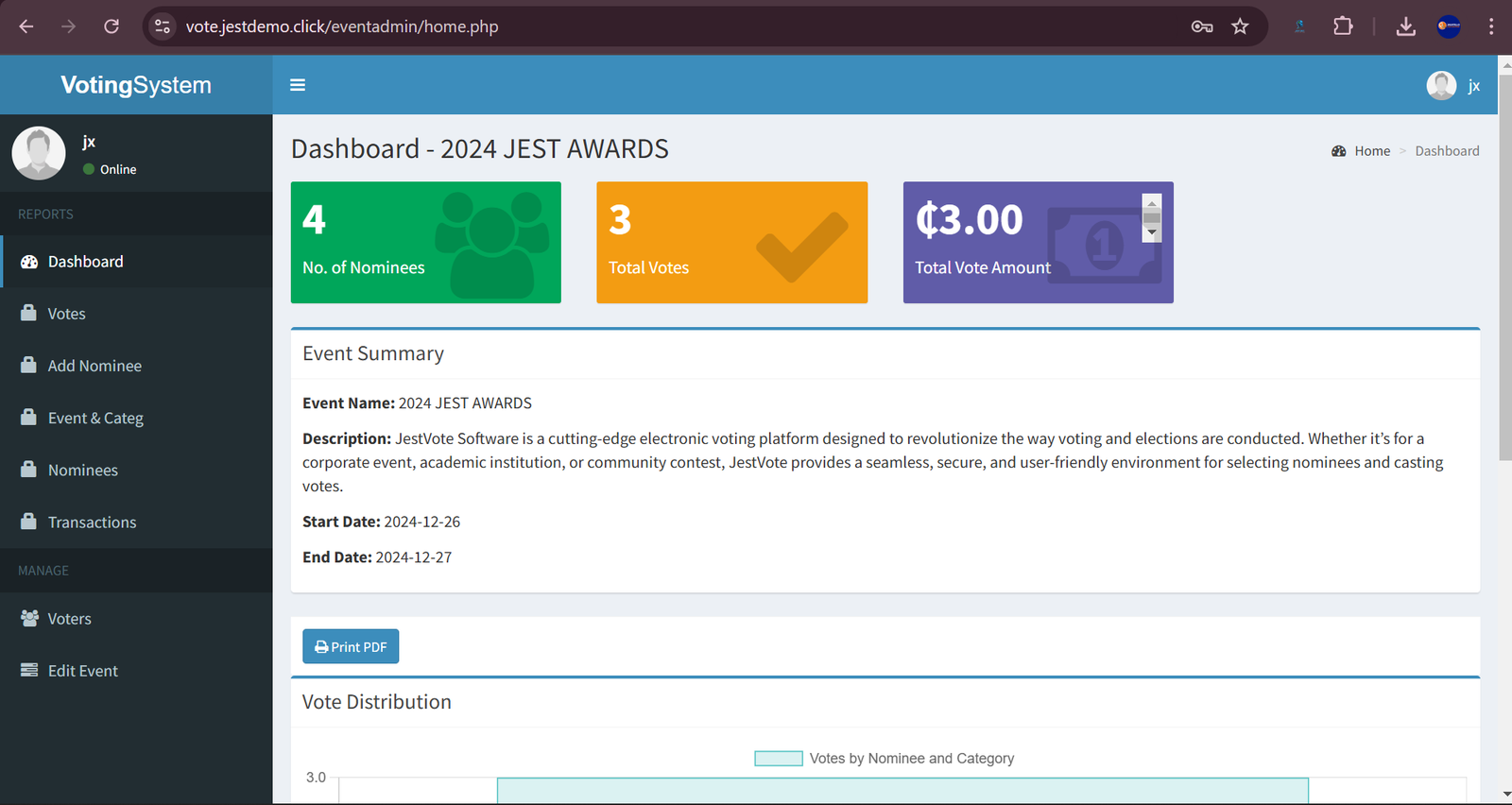Screen dimensions: 1512x805
Task: Click the Voters group icon
Action: 29,618
